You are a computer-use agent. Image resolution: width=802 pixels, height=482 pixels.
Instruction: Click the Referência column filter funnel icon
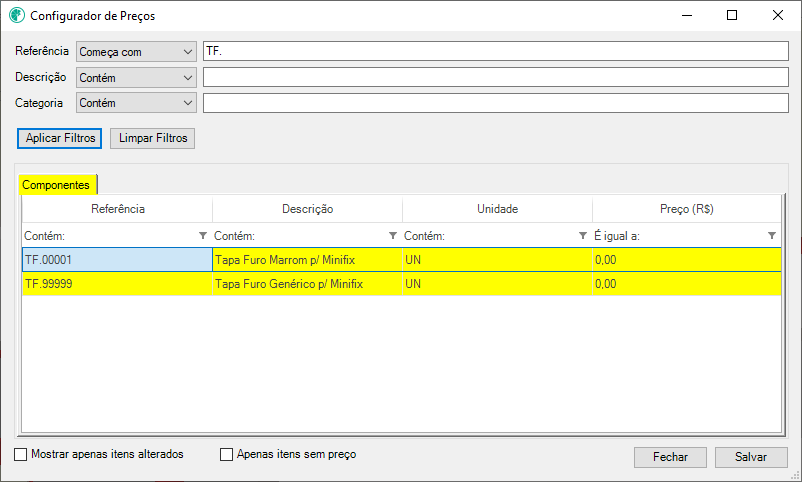pyautogui.click(x=203, y=236)
